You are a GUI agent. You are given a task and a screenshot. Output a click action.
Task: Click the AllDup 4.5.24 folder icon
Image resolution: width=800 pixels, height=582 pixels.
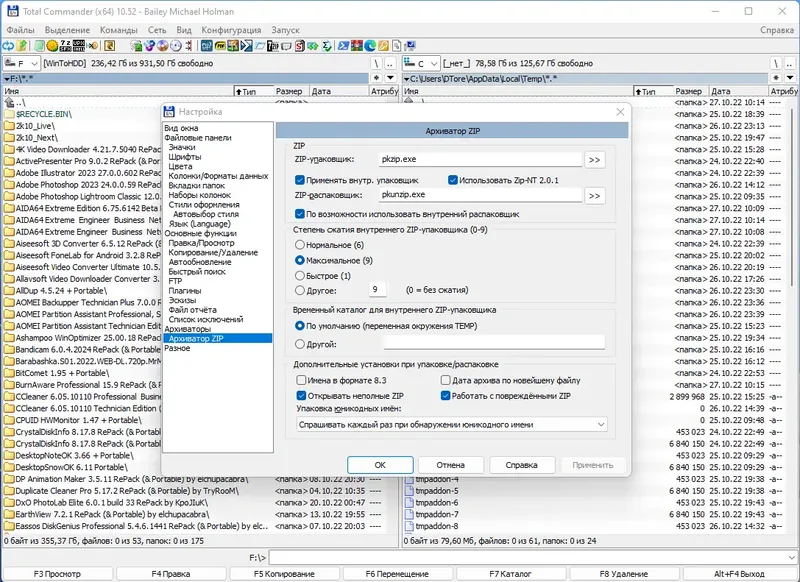click(x=9, y=290)
